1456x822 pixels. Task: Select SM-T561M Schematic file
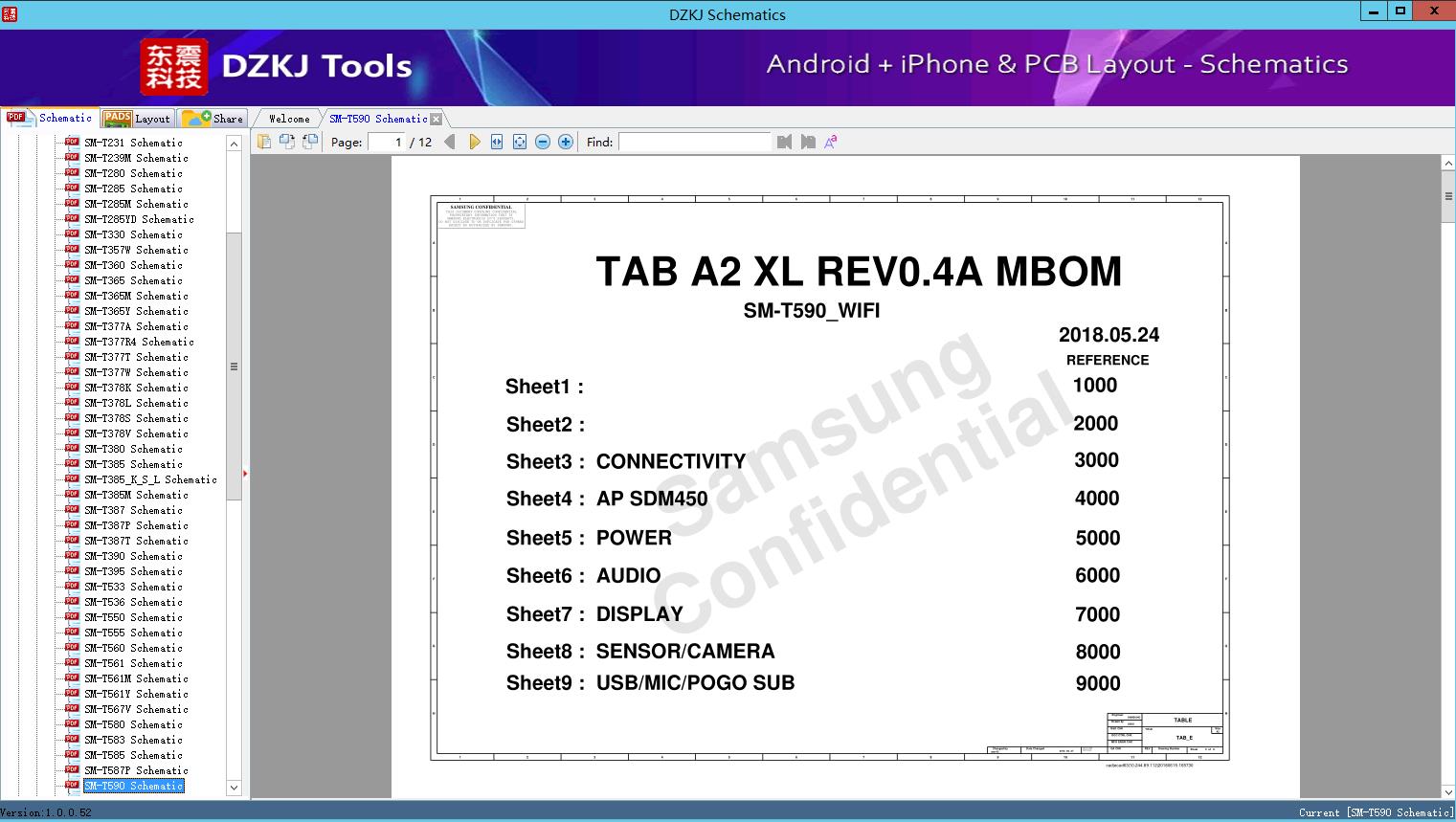pos(136,678)
